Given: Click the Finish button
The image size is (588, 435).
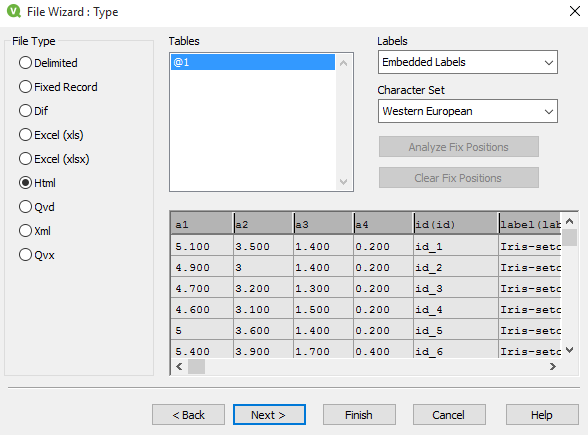Looking at the screenshot, I should pos(359,415).
